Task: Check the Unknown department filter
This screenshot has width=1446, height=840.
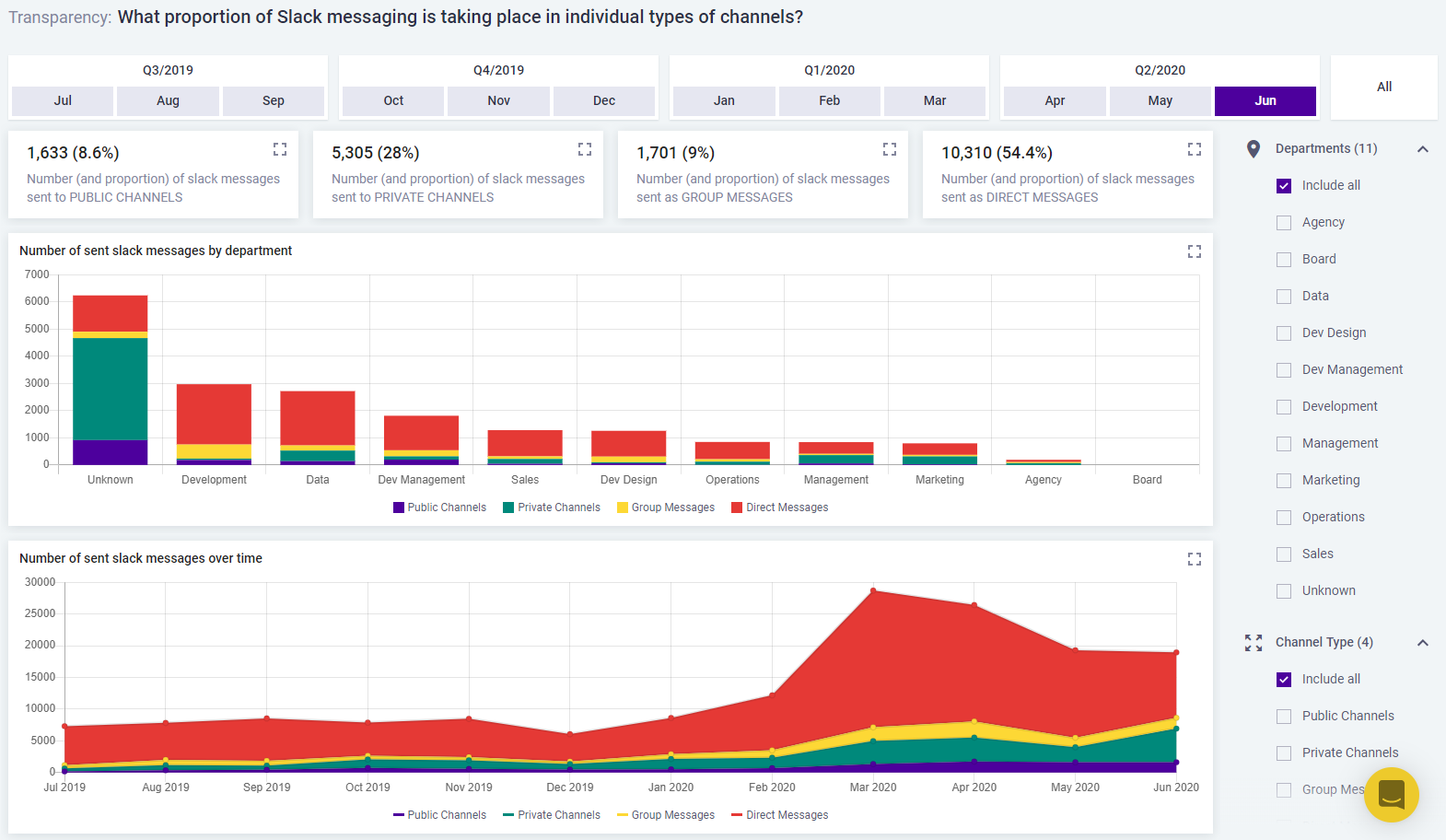Action: tap(1284, 591)
